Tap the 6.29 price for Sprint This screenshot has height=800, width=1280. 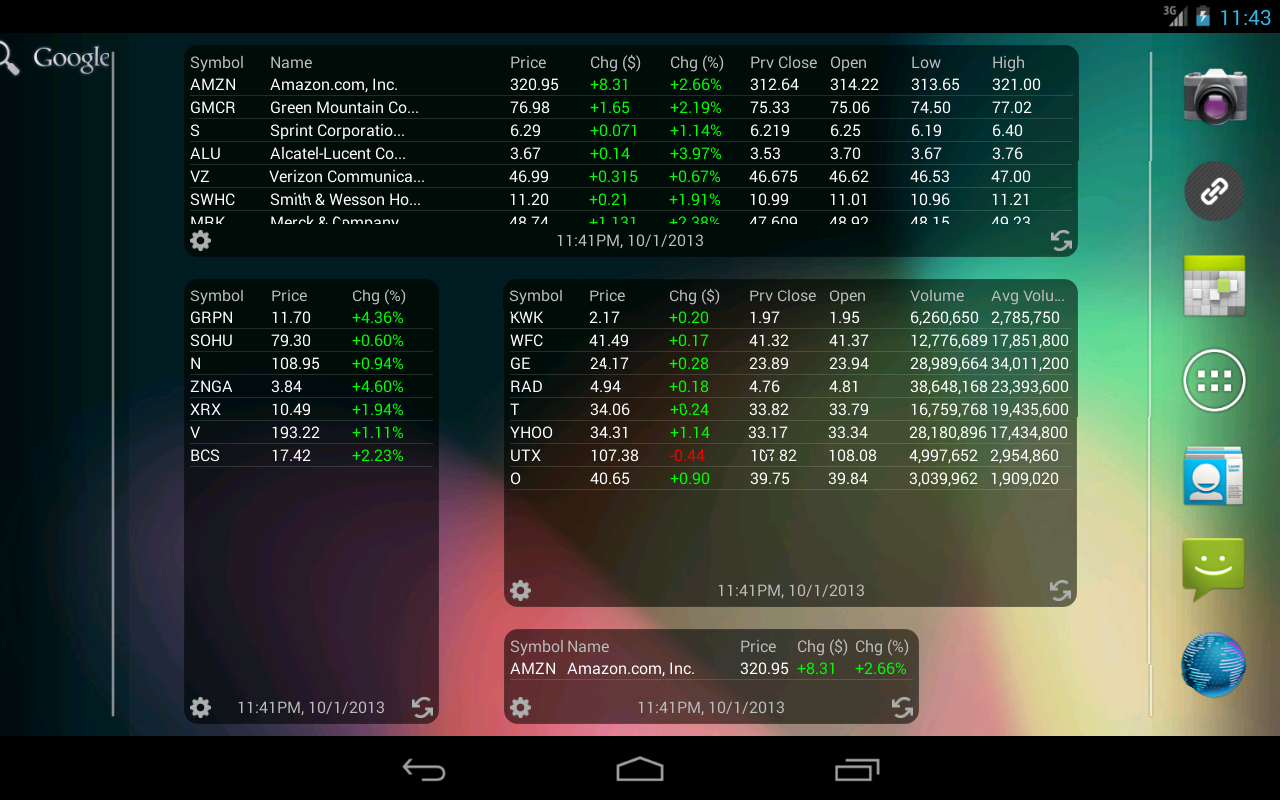tap(525, 131)
